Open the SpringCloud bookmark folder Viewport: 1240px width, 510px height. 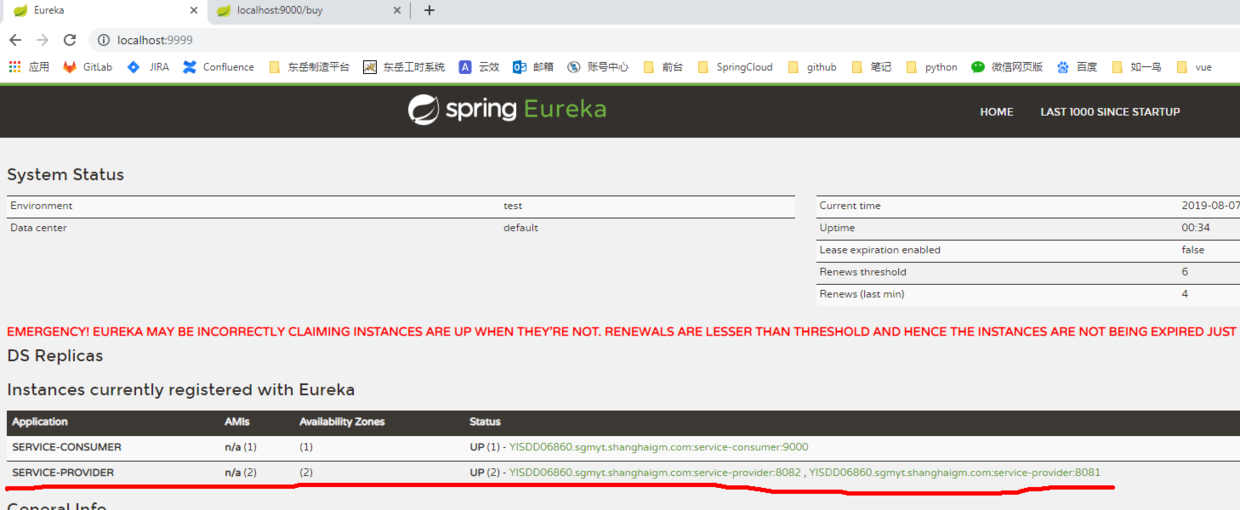[734, 67]
